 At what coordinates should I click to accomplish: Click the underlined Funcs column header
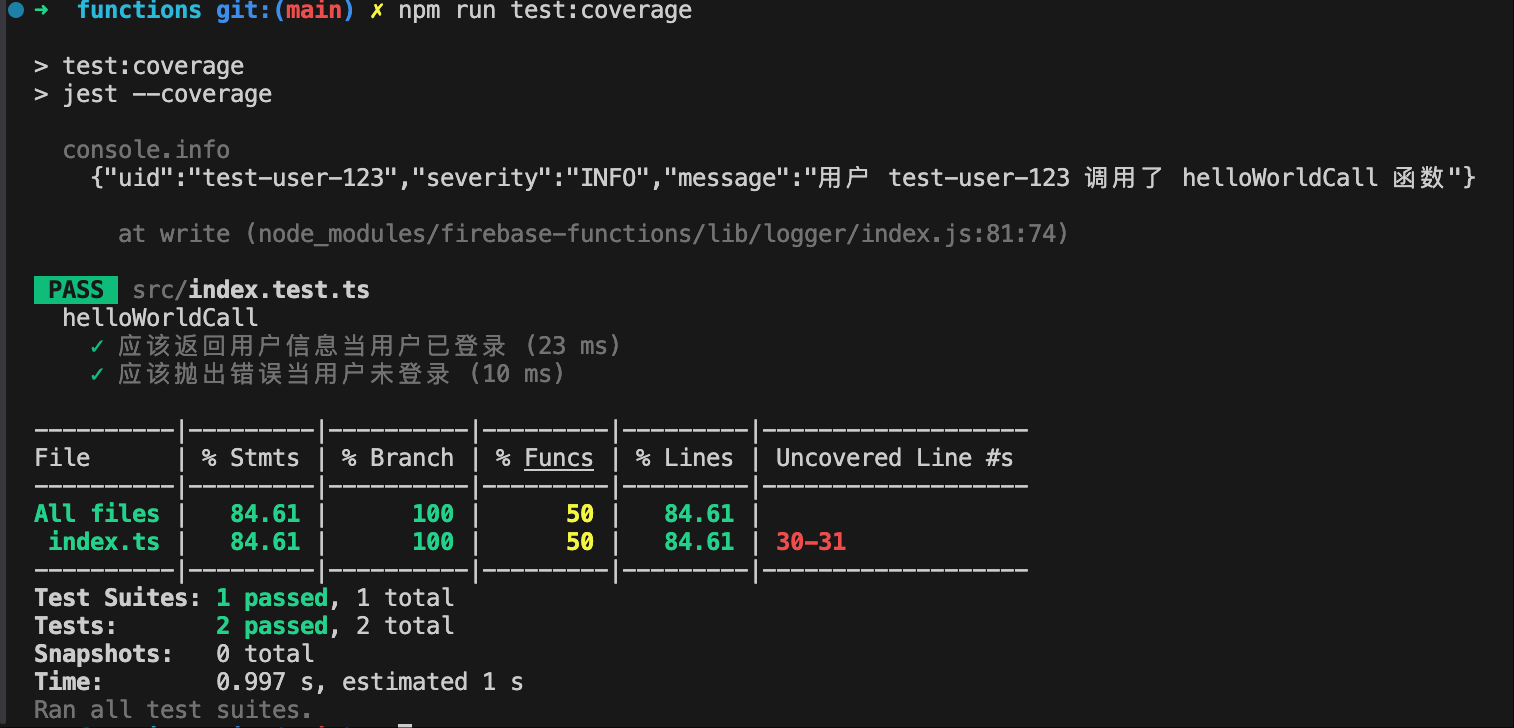click(x=558, y=458)
